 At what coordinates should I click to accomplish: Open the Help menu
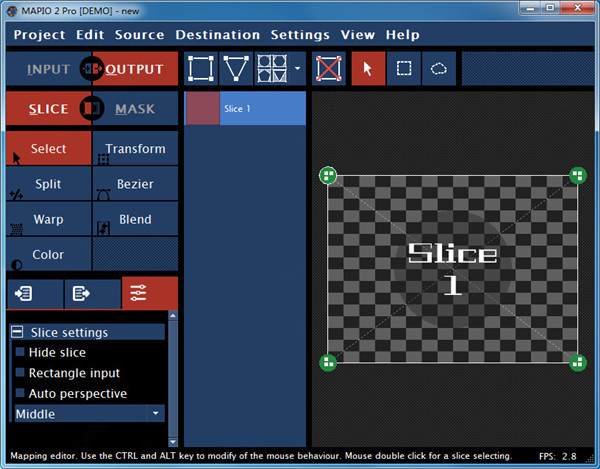(403, 35)
